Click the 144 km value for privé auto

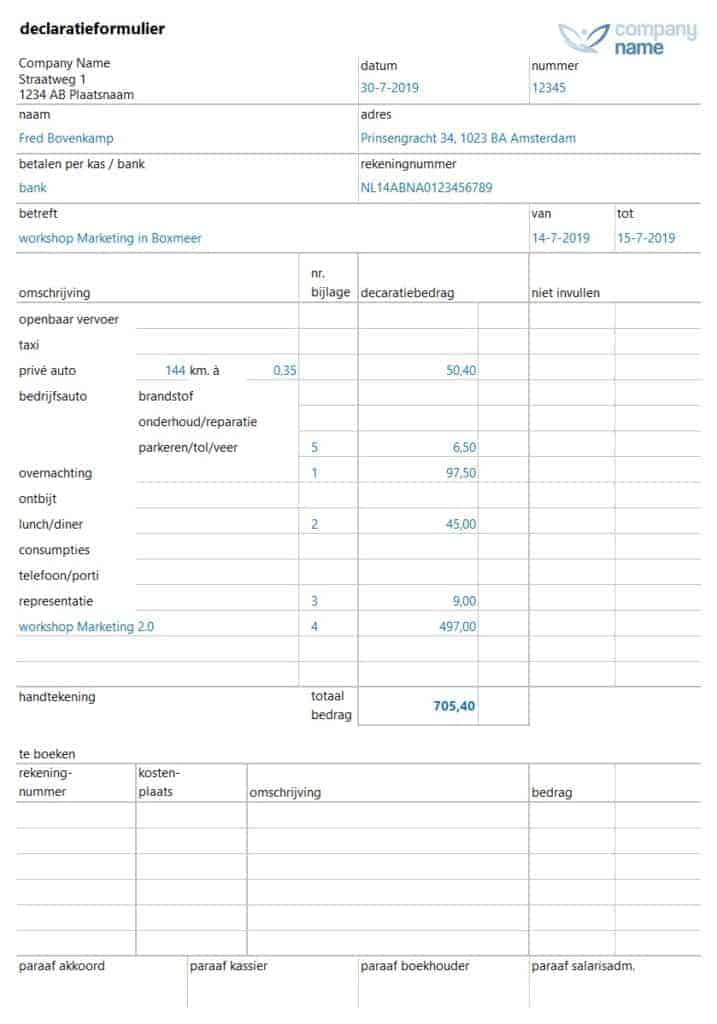[174, 370]
